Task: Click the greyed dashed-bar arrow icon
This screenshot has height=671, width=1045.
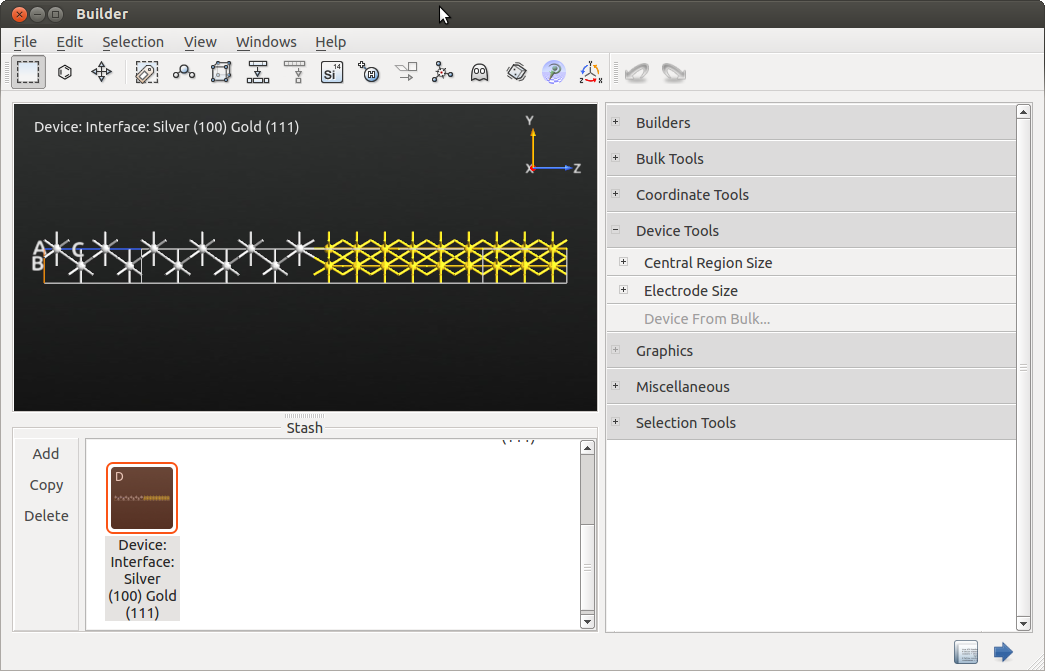Action: pyautogui.click(x=295, y=72)
